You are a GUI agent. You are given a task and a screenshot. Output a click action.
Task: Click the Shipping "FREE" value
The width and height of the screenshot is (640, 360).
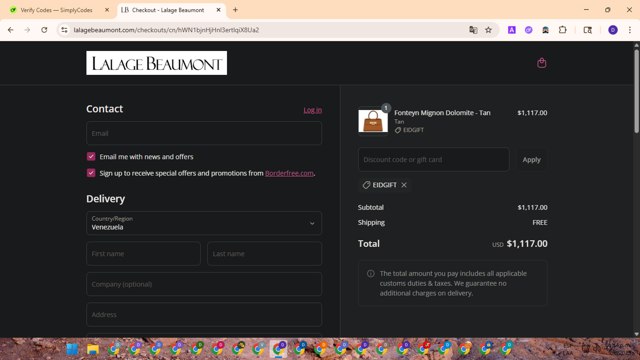click(540, 222)
